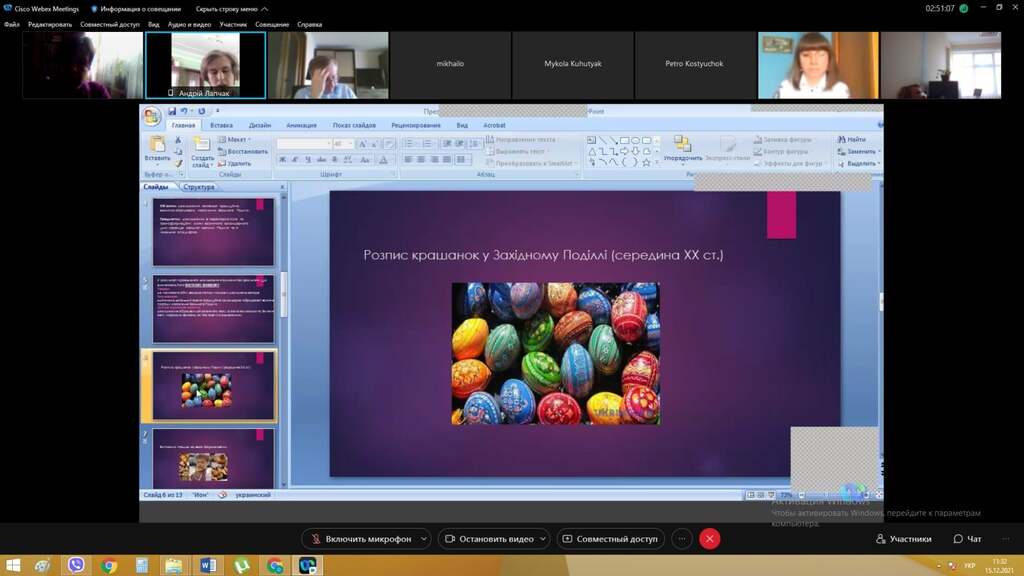Toggle camera with Остановить видео
Viewport: 1024px width, 576px height.
(x=488, y=539)
